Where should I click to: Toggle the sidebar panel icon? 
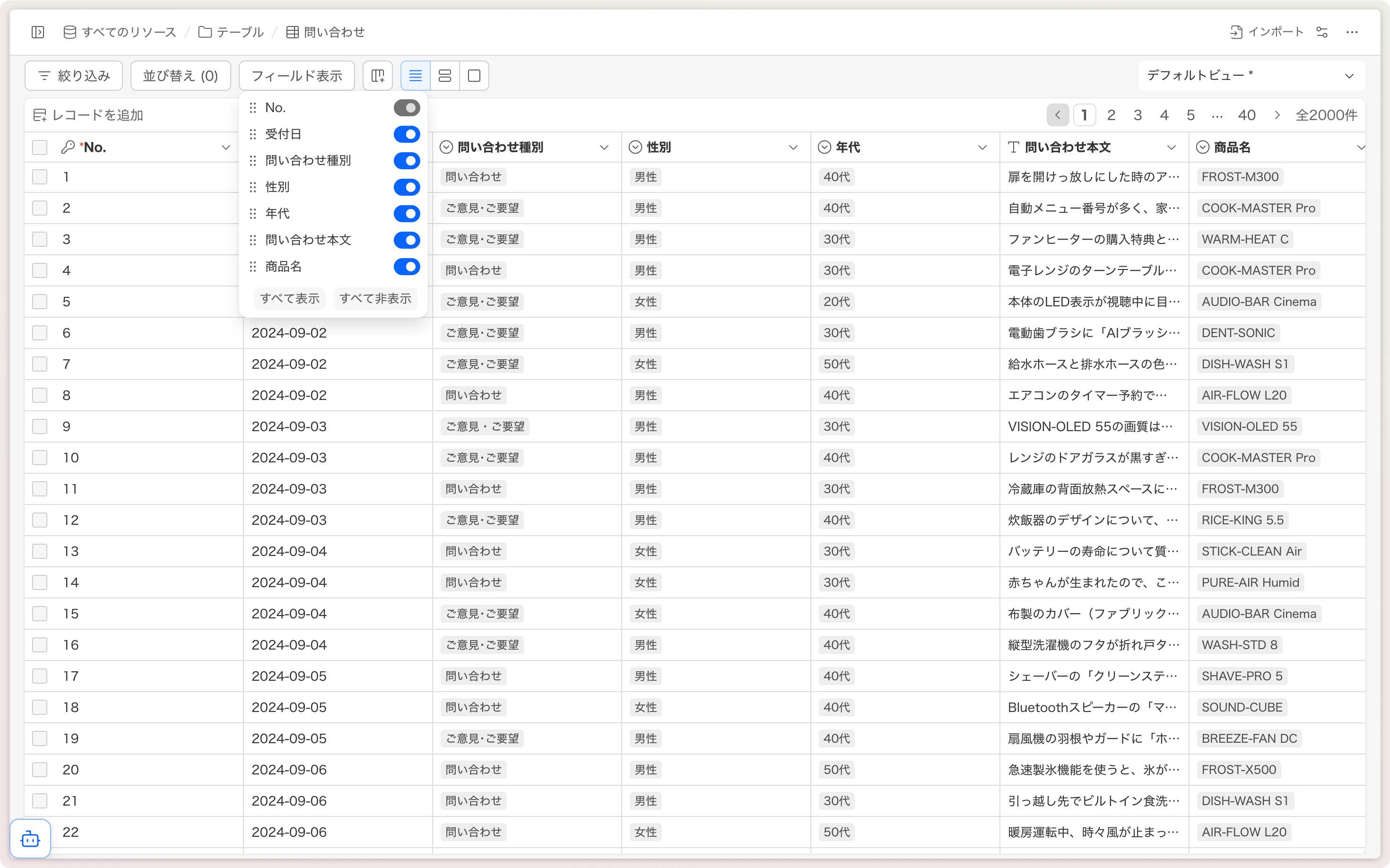pyautogui.click(x=38, y=32)
